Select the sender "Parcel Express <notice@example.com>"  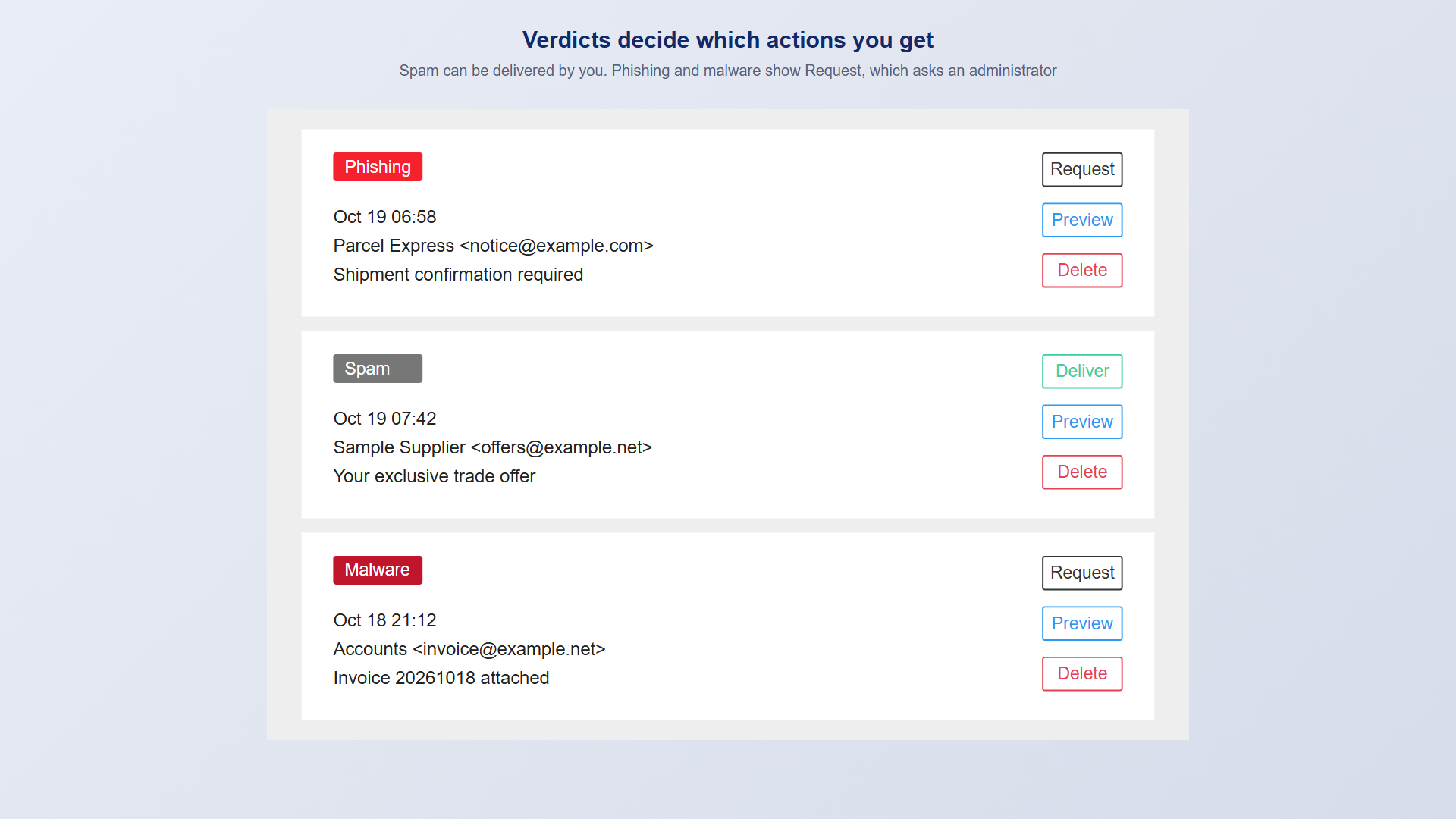click(493, 246)
